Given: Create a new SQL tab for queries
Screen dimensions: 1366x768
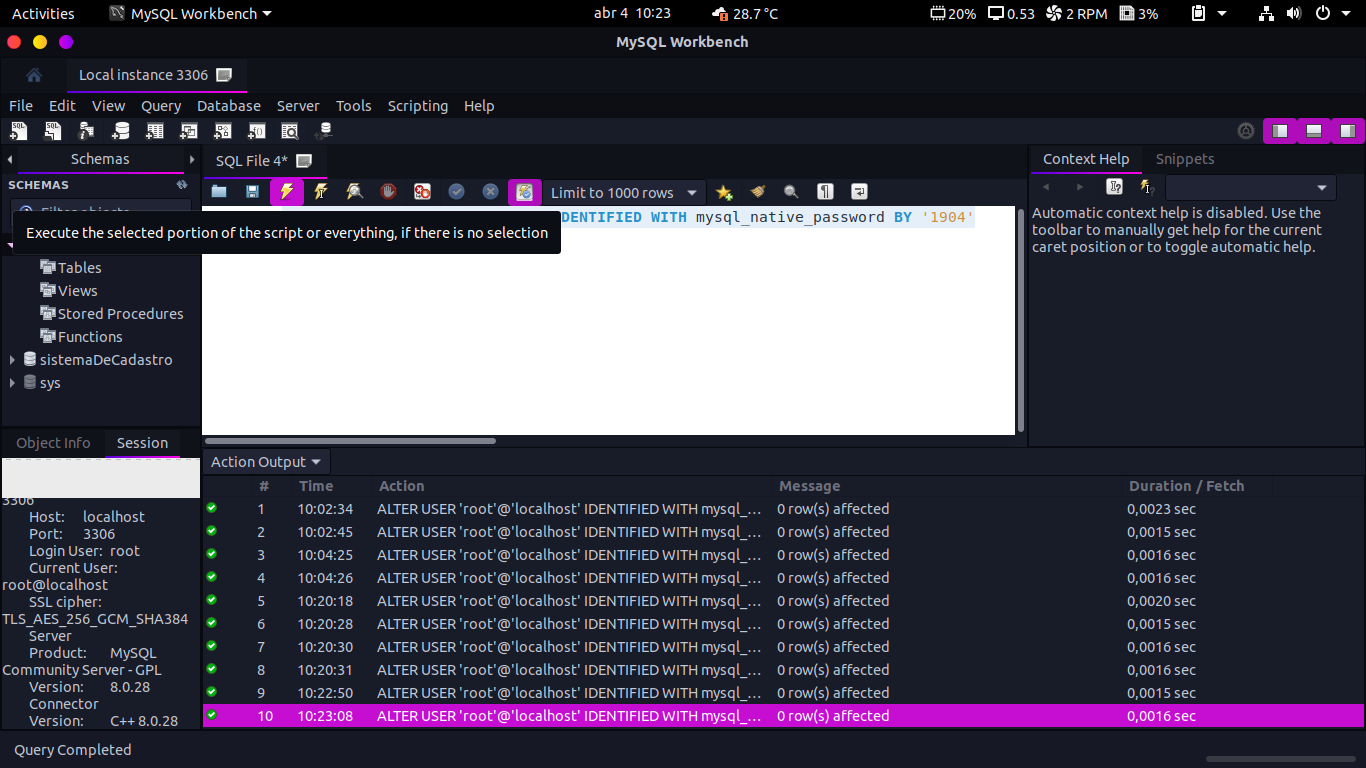Looking at the screenshot, I should point(19,131).
